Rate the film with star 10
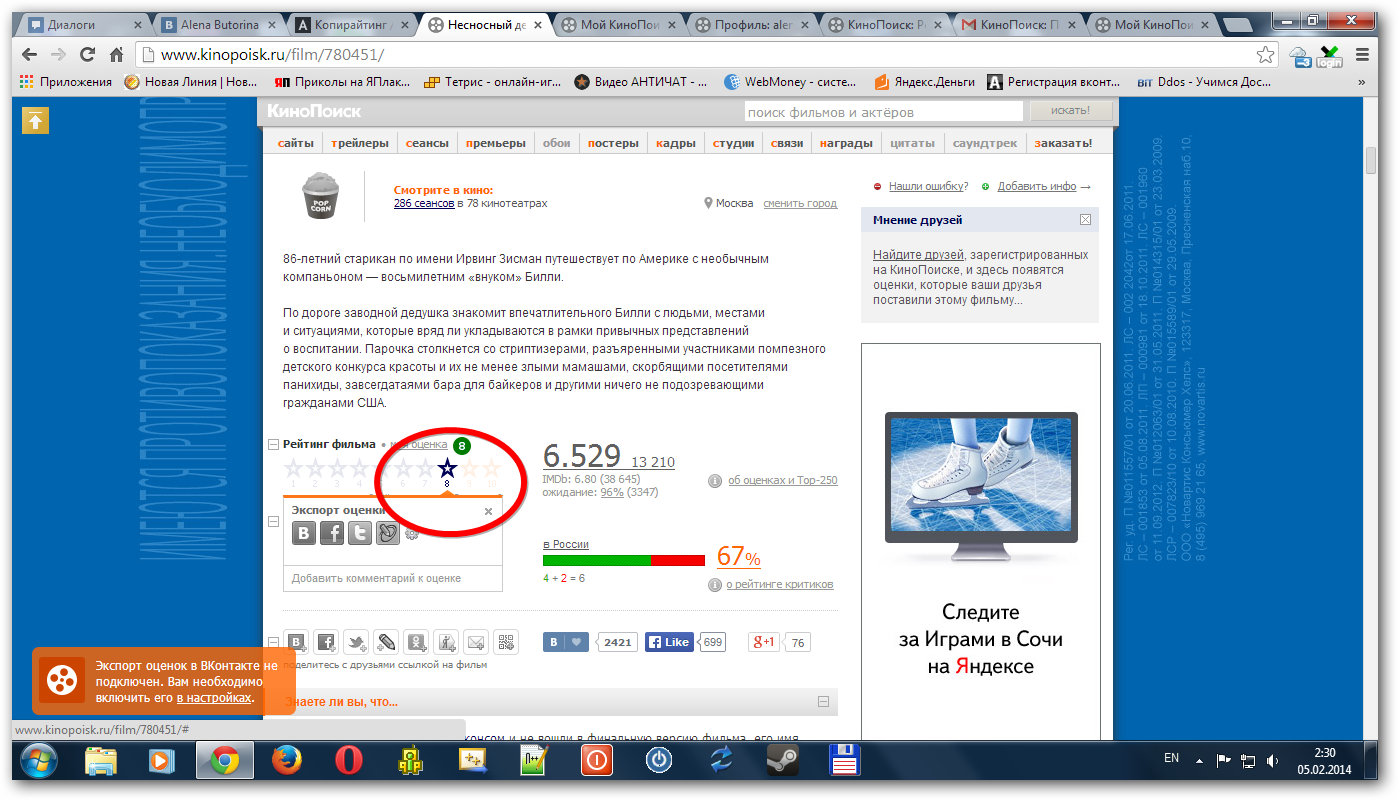The width and height of the screenshot is (1398, 800). point(491,467)
